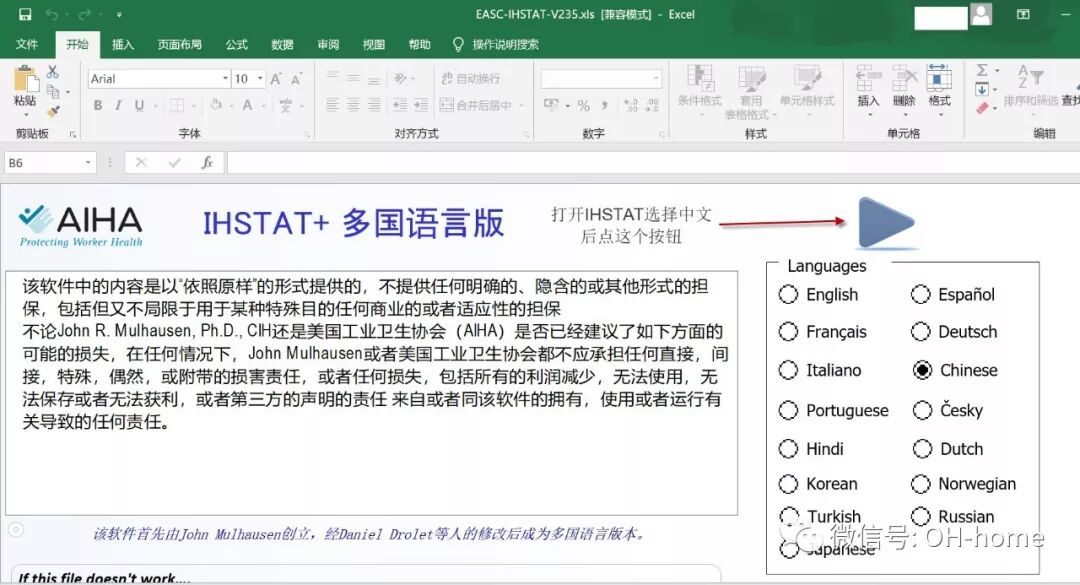Open Merge and Center (合并后居中) dropdown arrow
Viewport: 1080px width, 585px height.
[x=521, y=105]
